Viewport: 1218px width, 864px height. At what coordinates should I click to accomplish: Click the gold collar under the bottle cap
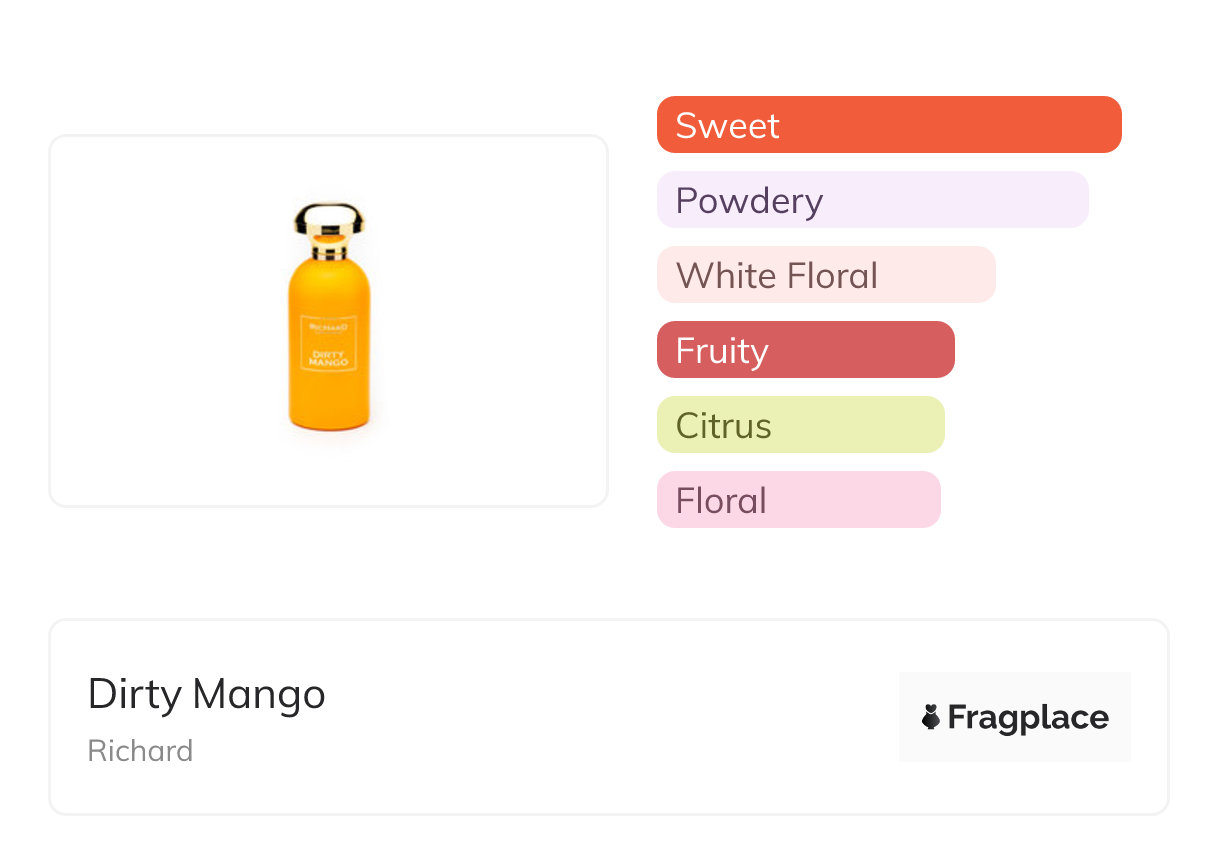pos(329,251)
